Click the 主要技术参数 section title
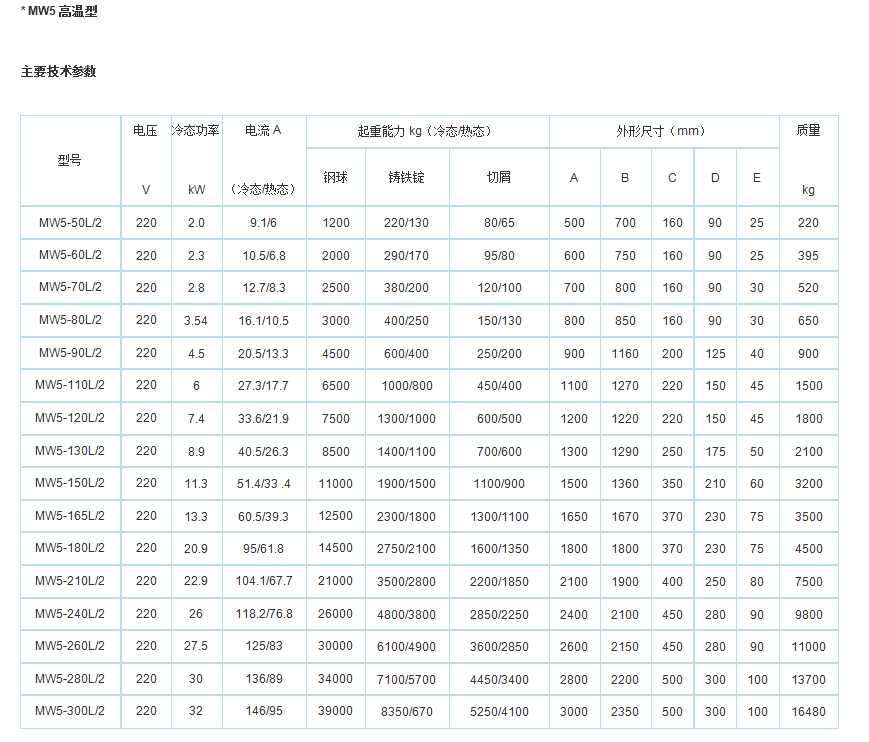869x742 pixels. point(59,72)
